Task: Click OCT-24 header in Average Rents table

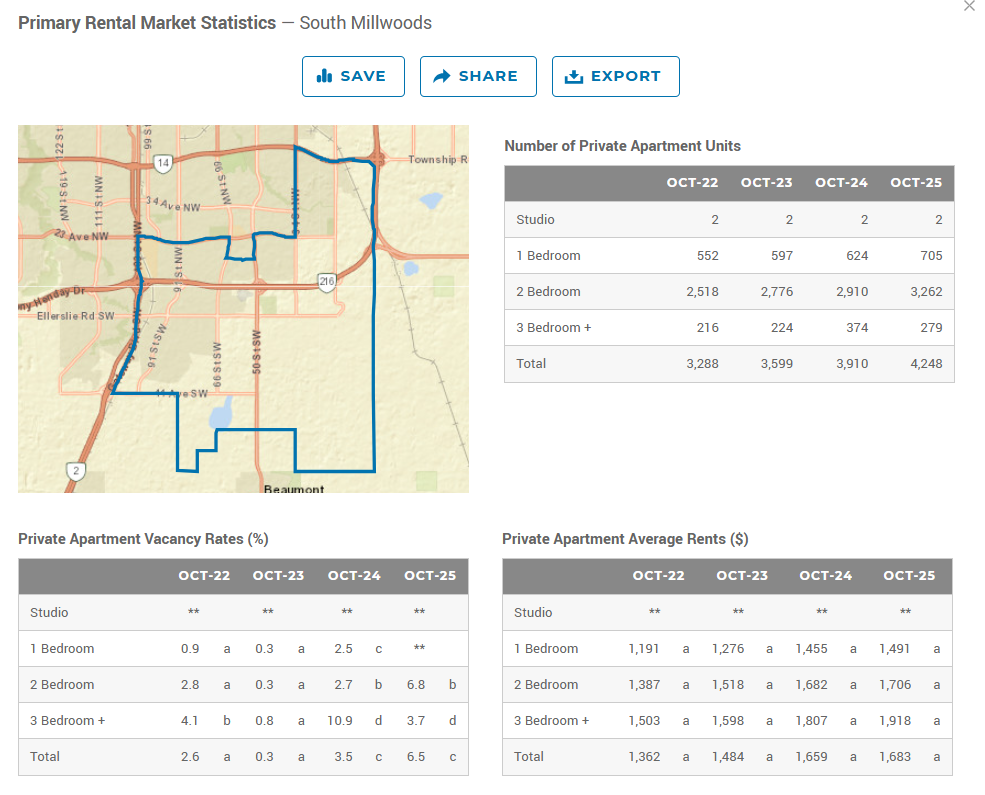Action: pos(825,576)
